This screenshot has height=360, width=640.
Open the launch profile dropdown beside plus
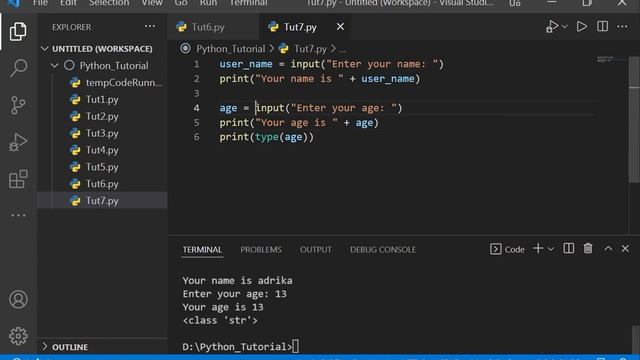(551, 249)
